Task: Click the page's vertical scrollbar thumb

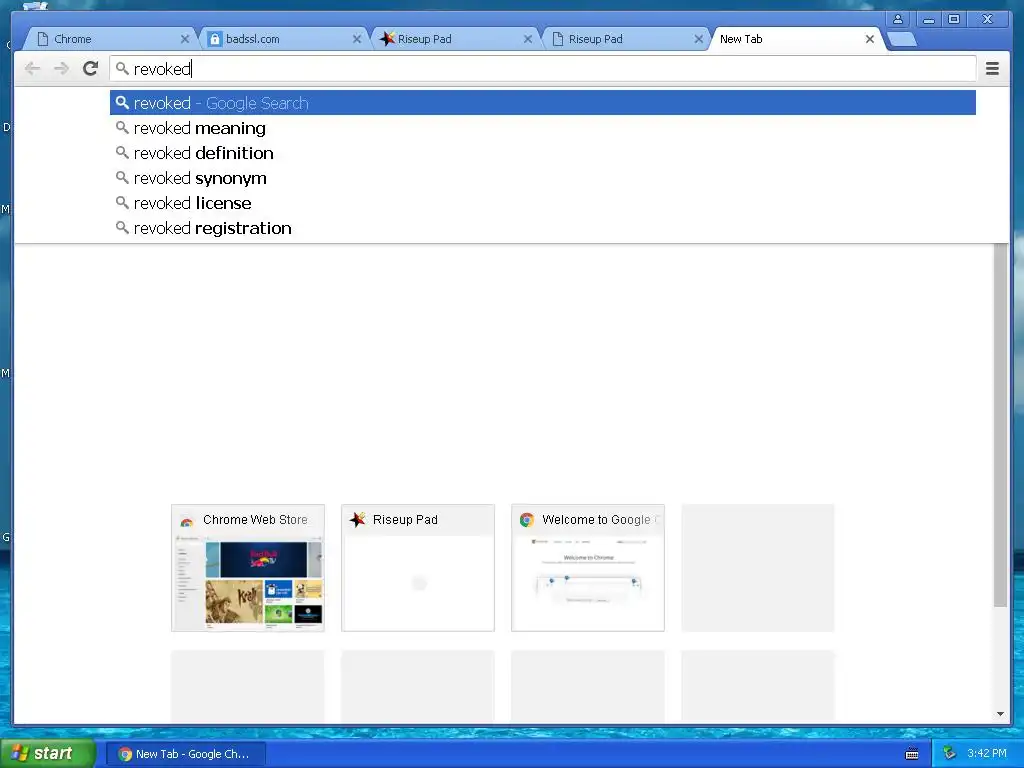Action: [x=1000, y=424]
